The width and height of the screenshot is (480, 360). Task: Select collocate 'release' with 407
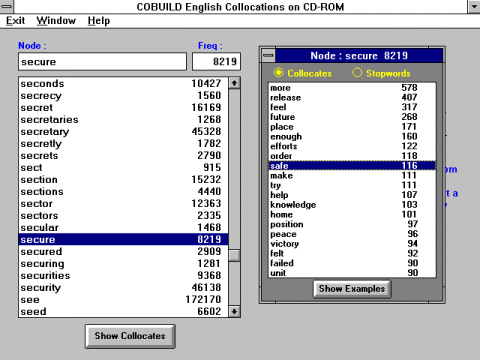[x=352, y=97]
